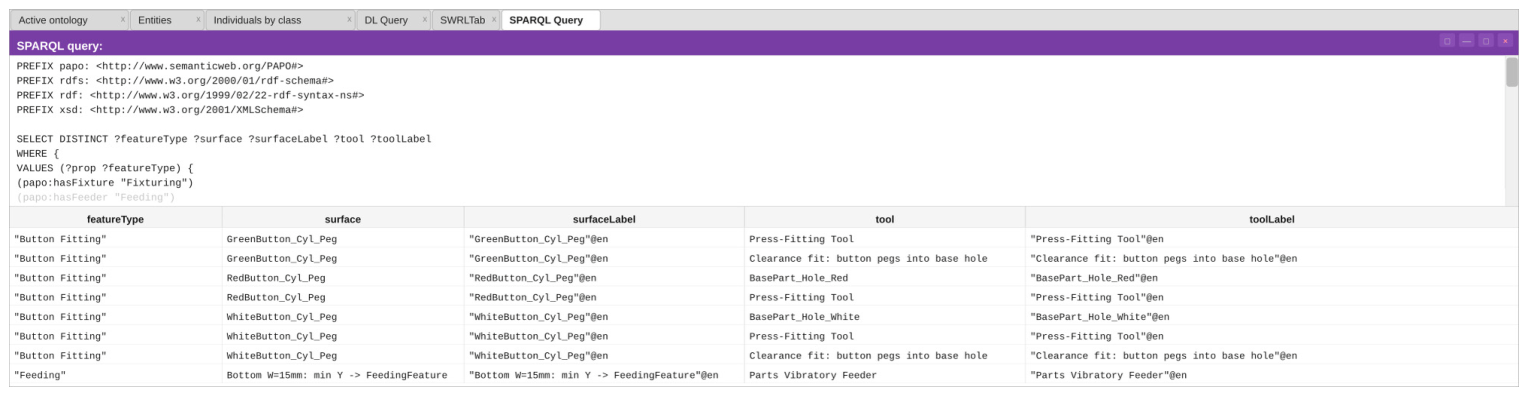The height and width of the screenshot is (395, 1527).
Task: Click the papo:hasFixture "Fixturing" line
Action: coord(105,183)
